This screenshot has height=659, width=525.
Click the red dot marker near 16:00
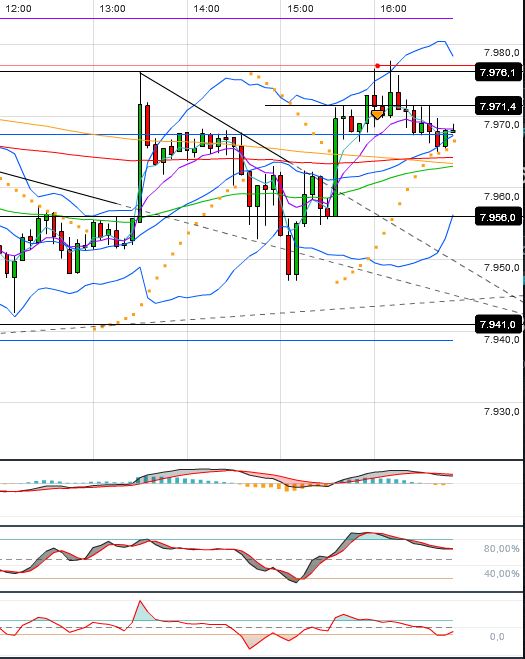[x=377, y=66]
